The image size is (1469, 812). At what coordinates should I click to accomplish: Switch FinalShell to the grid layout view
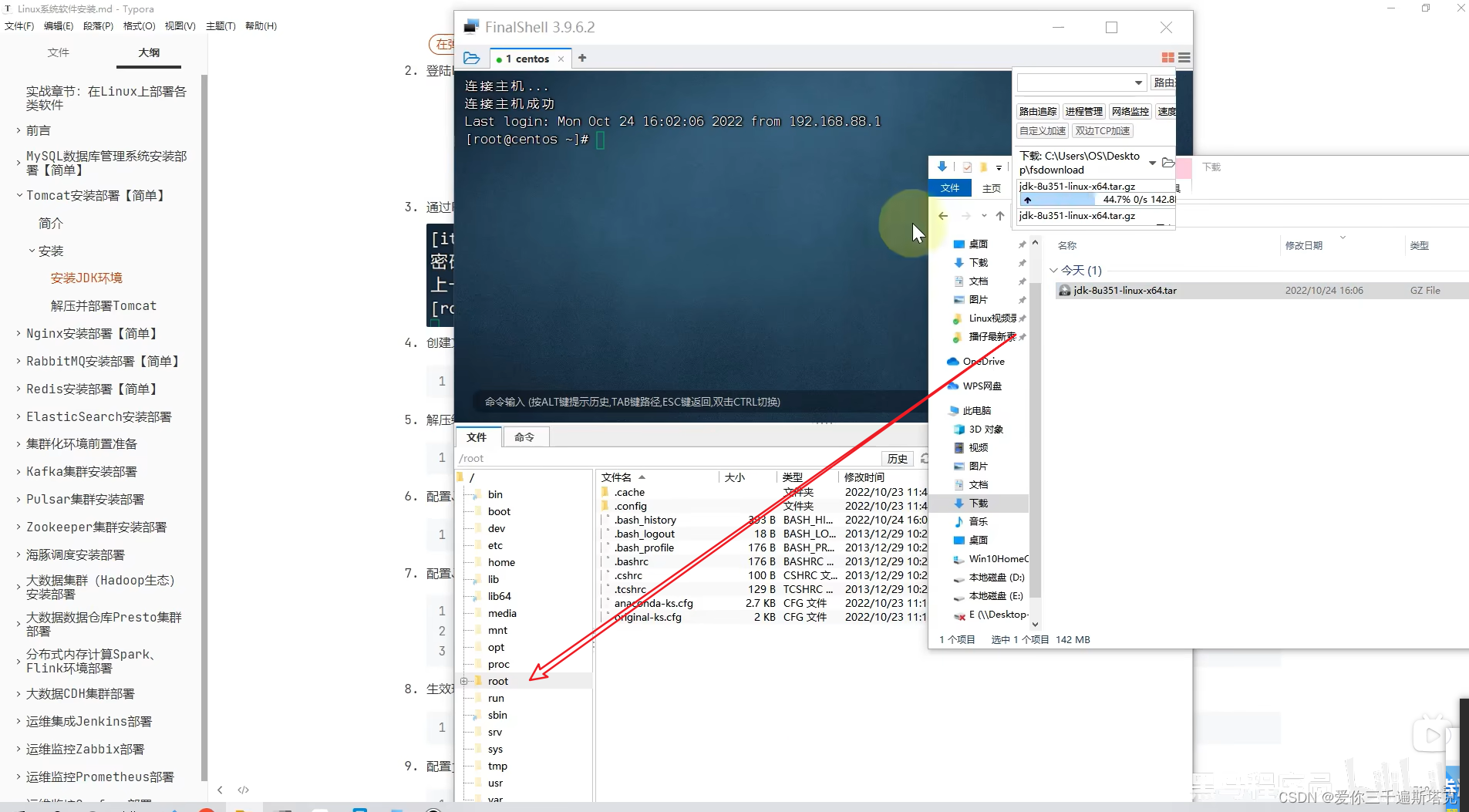point(1167,58)
